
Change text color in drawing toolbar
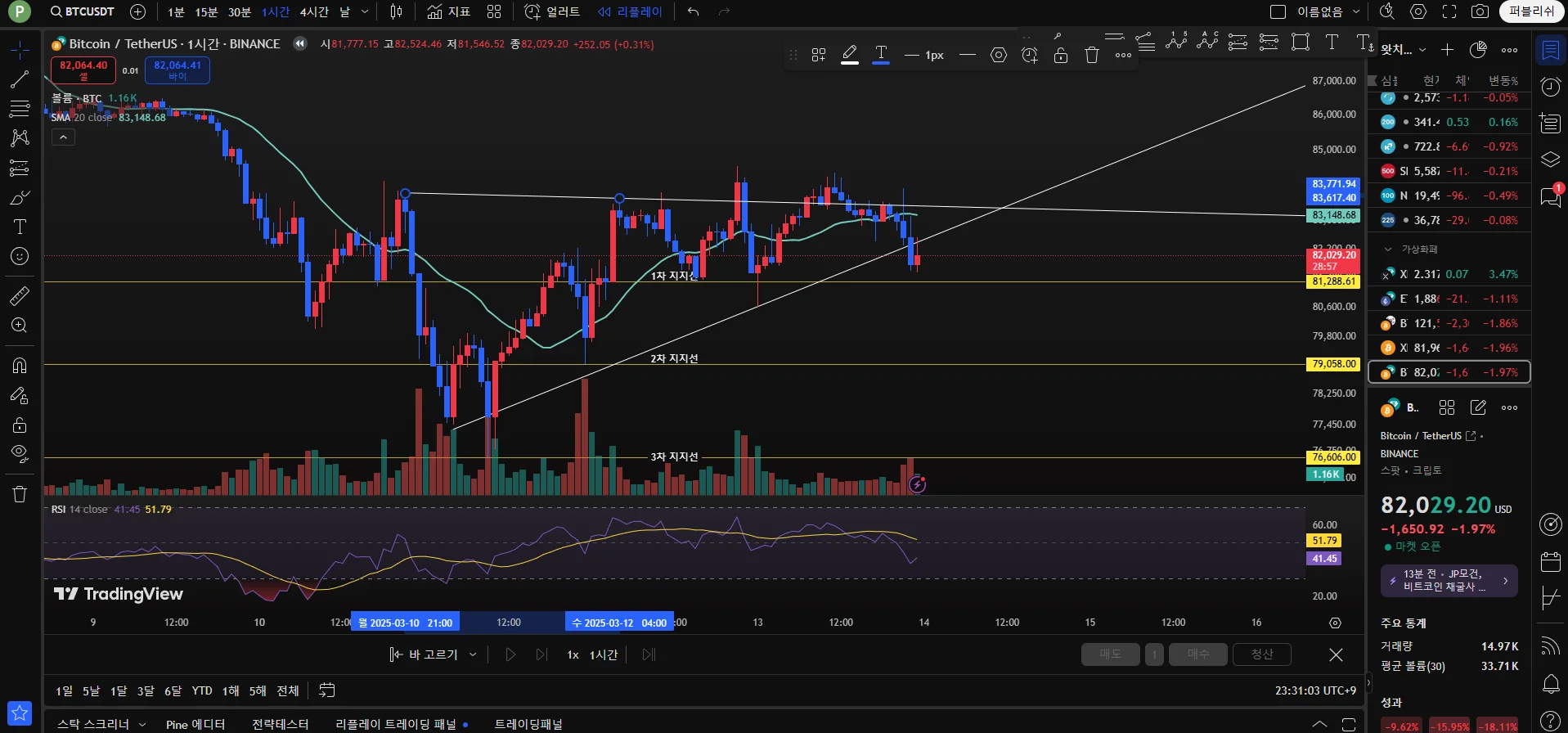pyautogui.click(x=881, y=55)
